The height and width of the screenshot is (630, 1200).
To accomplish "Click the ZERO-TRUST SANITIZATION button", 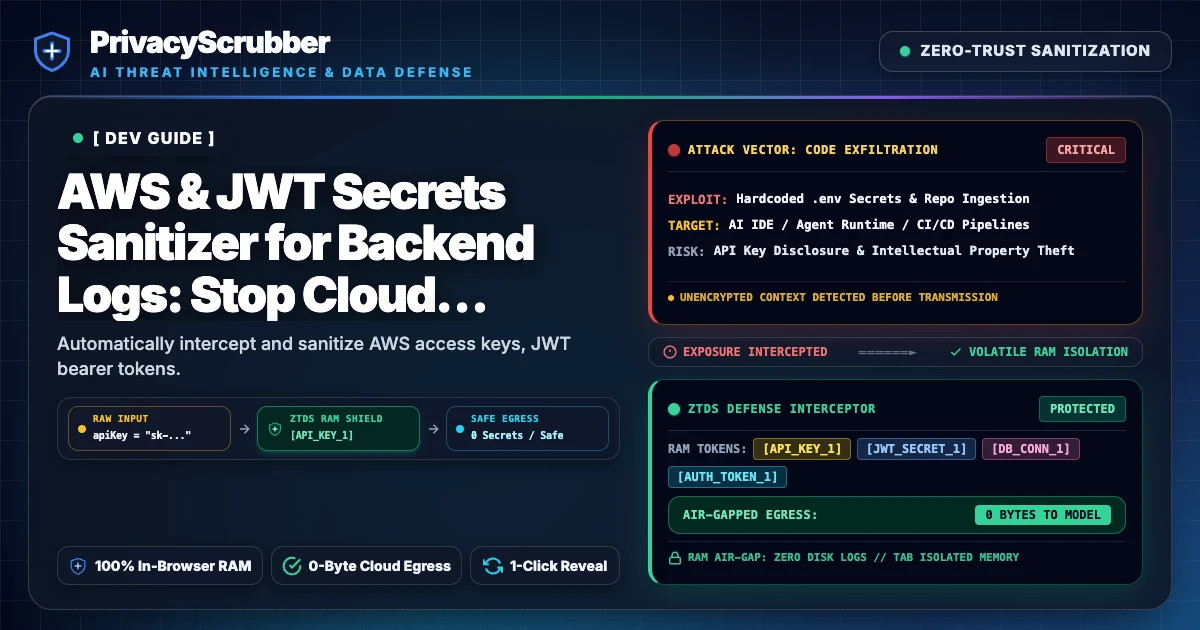I will pyautogui.click(x=1025, y=51).
